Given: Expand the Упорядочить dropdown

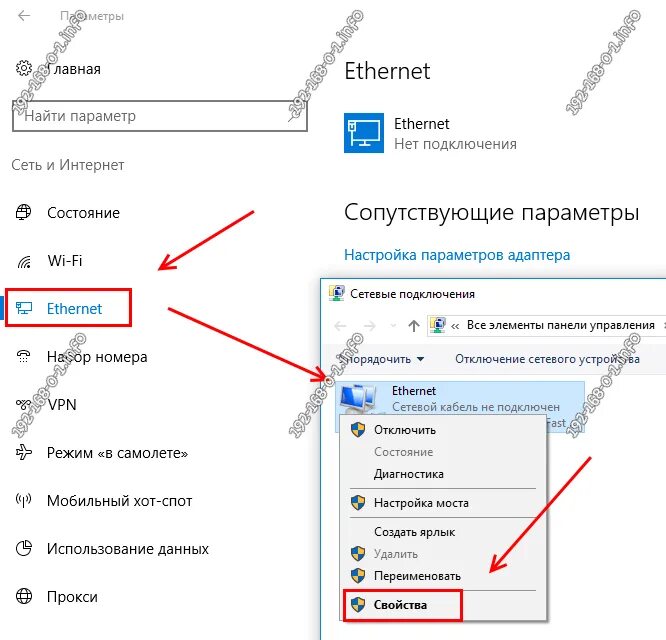Looking at the screenshot, I should tap(382, 359).
